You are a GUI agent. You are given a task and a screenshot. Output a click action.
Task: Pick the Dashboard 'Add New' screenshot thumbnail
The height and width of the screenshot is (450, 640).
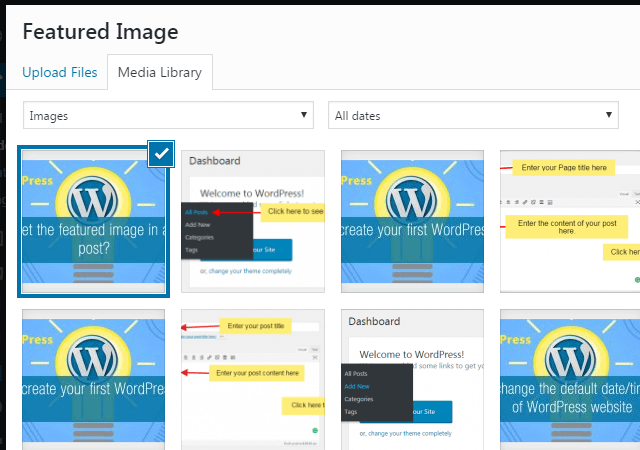coord(412,379)
